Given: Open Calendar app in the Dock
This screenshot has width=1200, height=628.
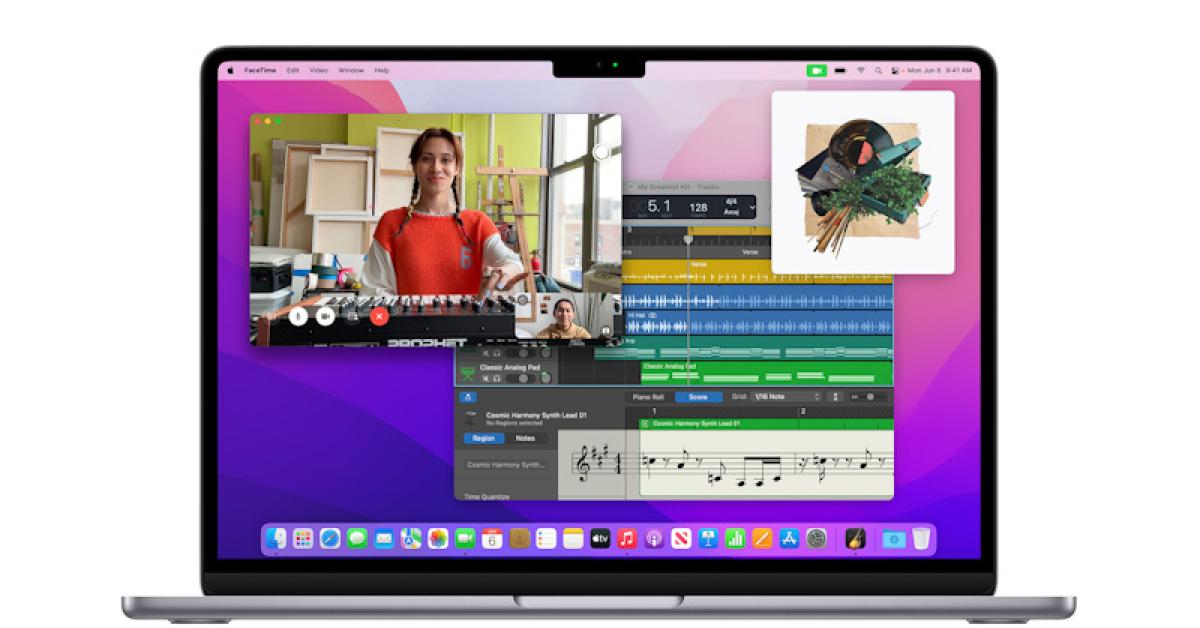Looking at the screenshot, I should 492,538.
